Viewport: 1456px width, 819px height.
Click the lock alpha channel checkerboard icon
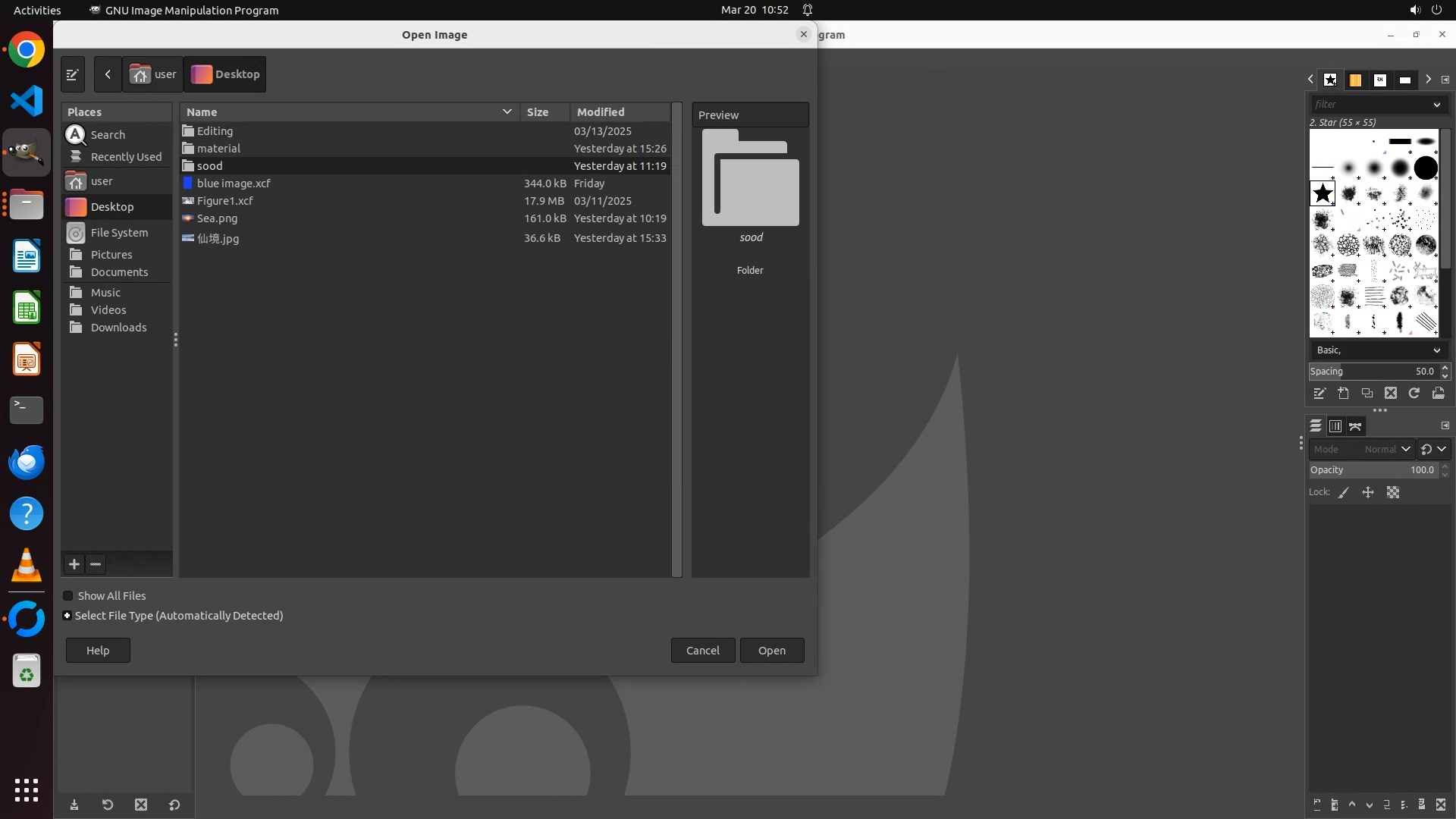1393,493
